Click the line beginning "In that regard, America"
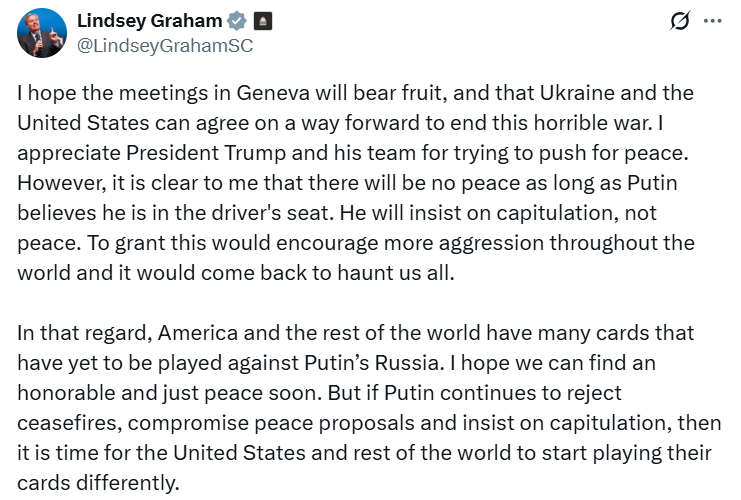Image resolution: width=741 pixels, height=500 pixels. (x=355, y=333)
